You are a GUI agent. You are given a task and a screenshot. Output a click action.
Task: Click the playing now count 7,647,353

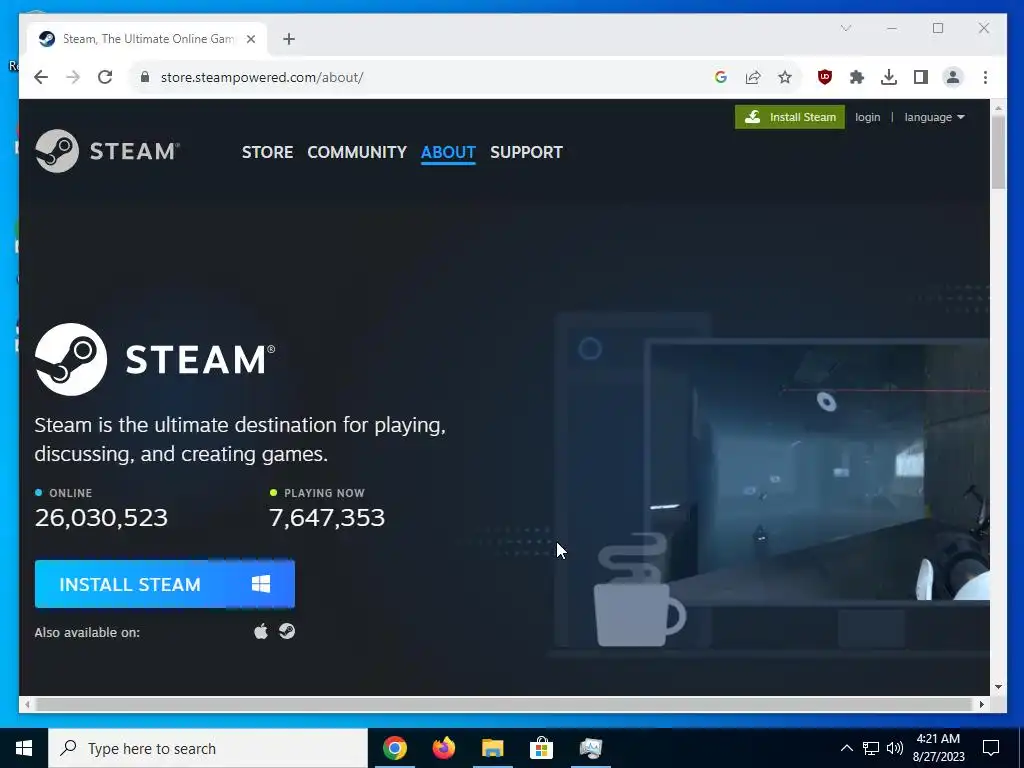coord(327,517)
